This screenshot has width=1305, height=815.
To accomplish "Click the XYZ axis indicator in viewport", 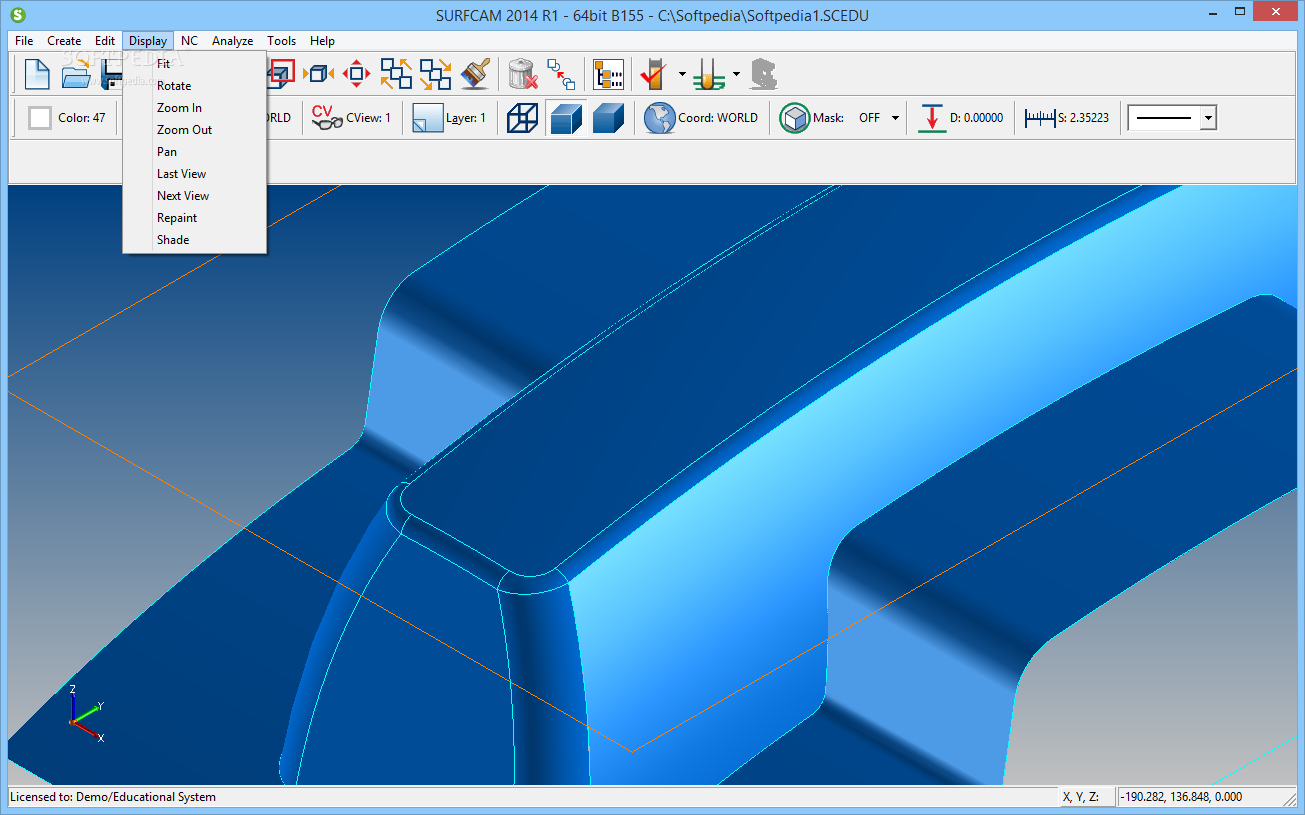I will coord(86,713).
